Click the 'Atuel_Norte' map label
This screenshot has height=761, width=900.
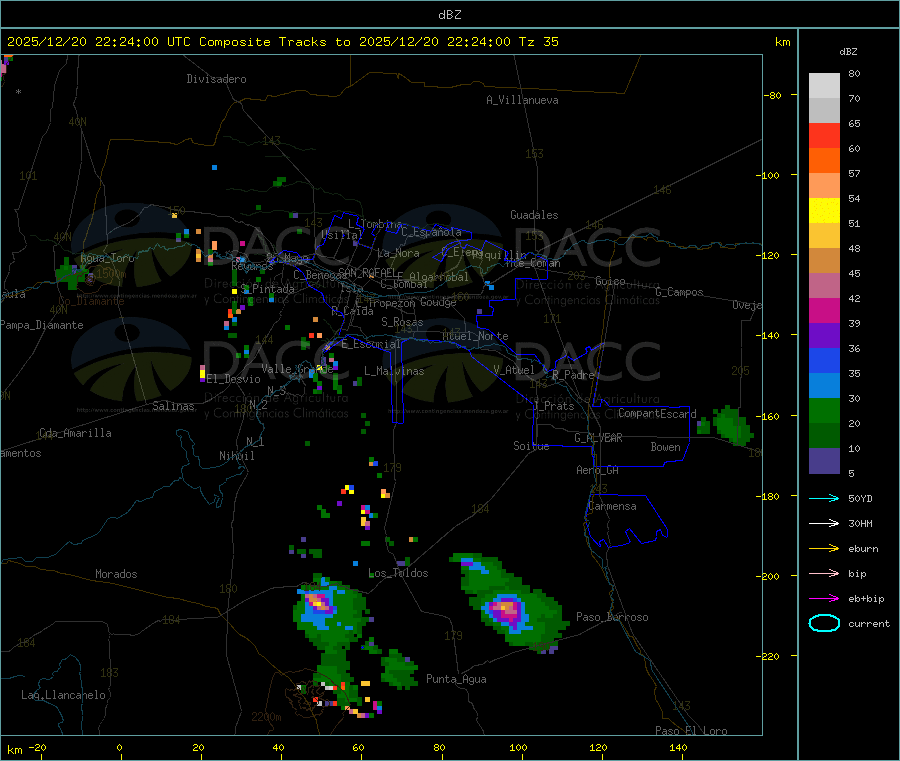475,336
